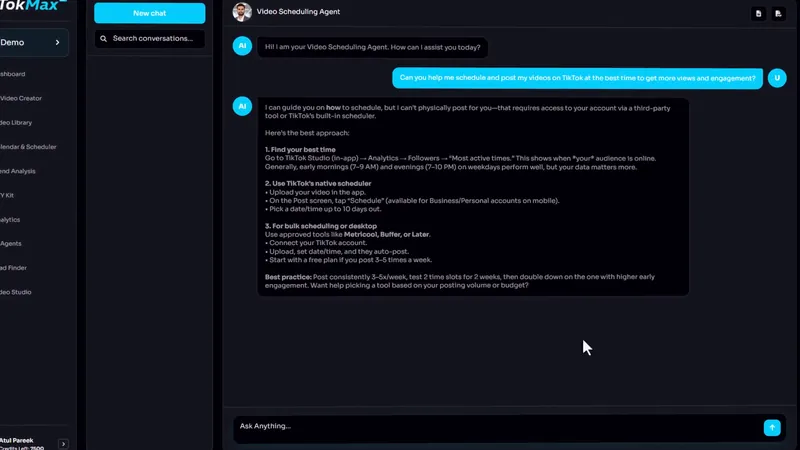The height and width of the screenshot is (450, 800).
Task: Open Video Studio
Action: click(16, 292)
